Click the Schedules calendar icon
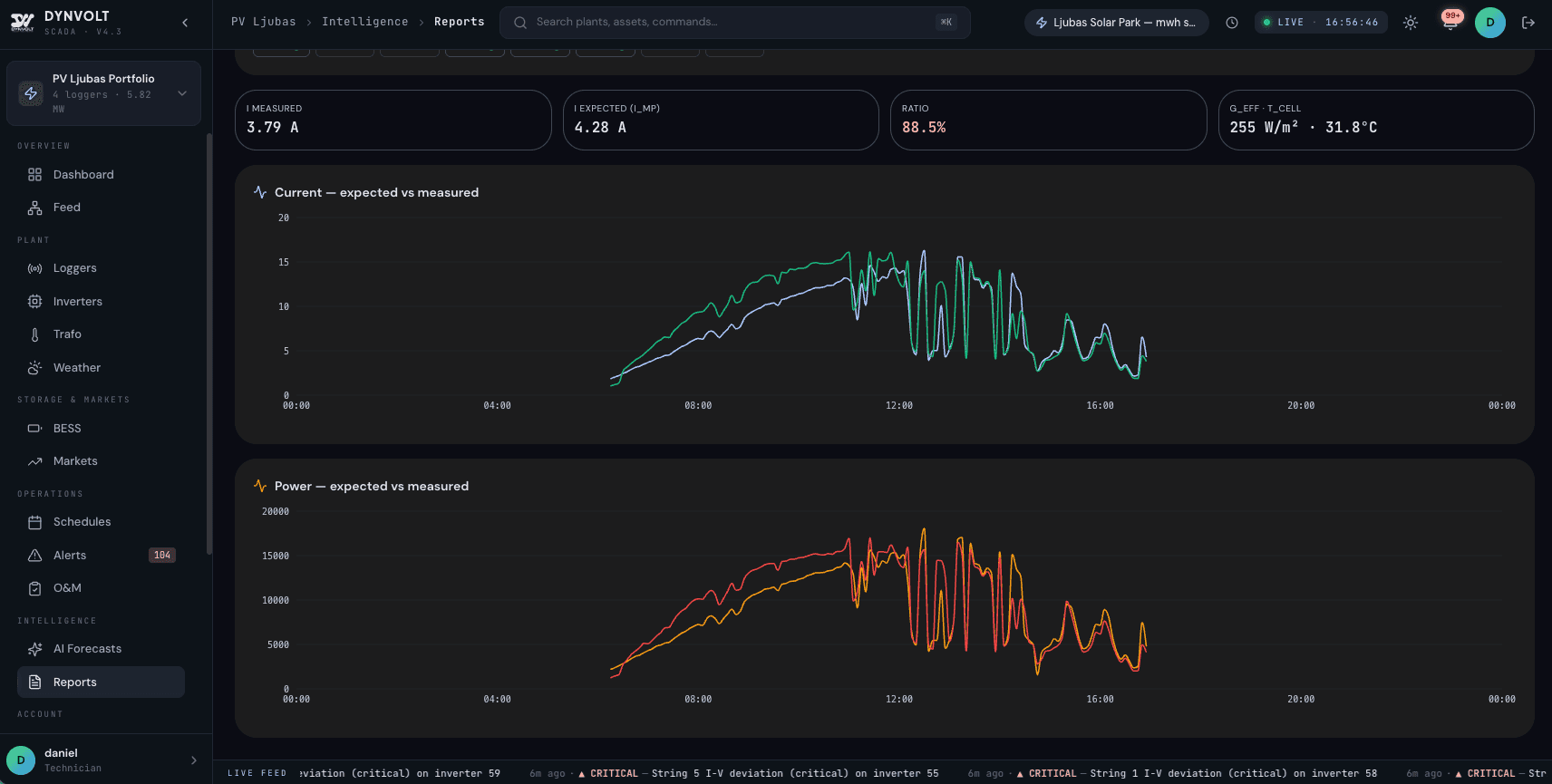Screen dimensions: 1552x784 (34, 522)
